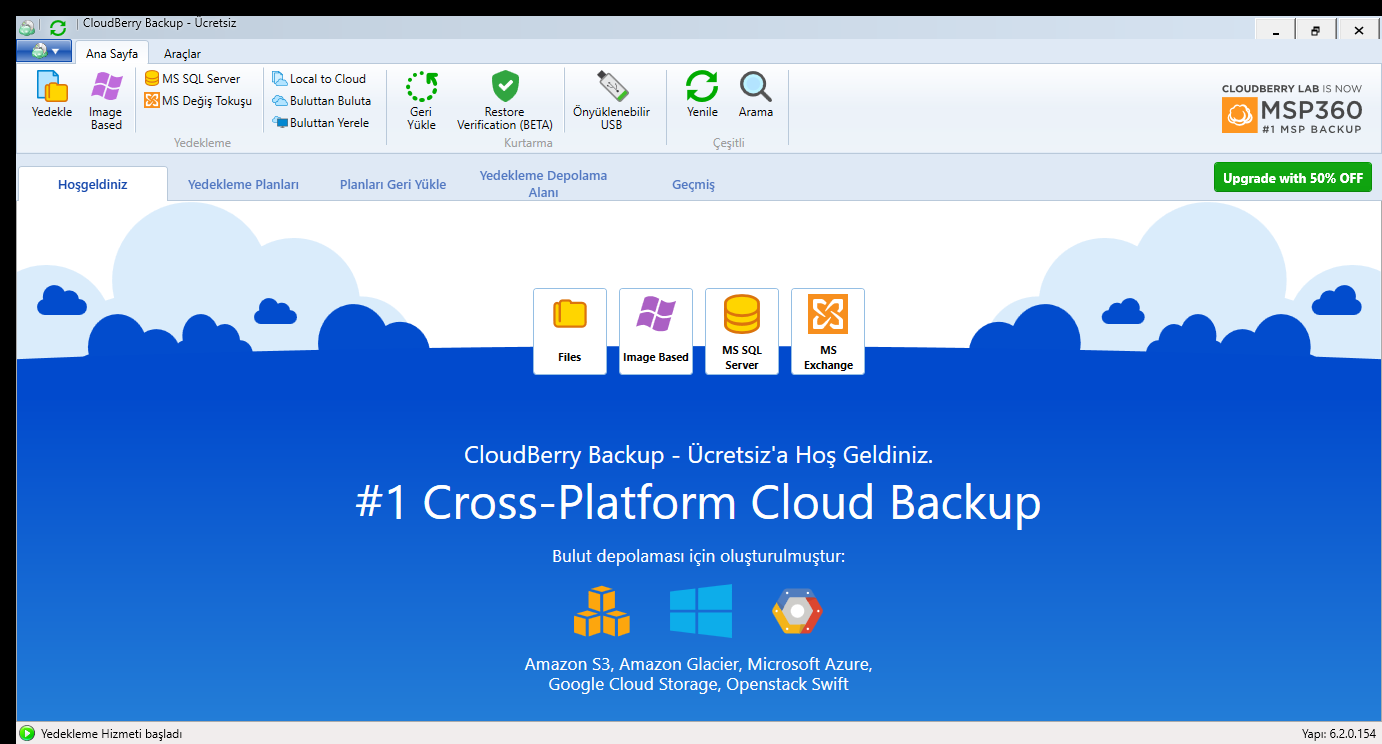Click the Yenile refresh icon

pos(702,96)
